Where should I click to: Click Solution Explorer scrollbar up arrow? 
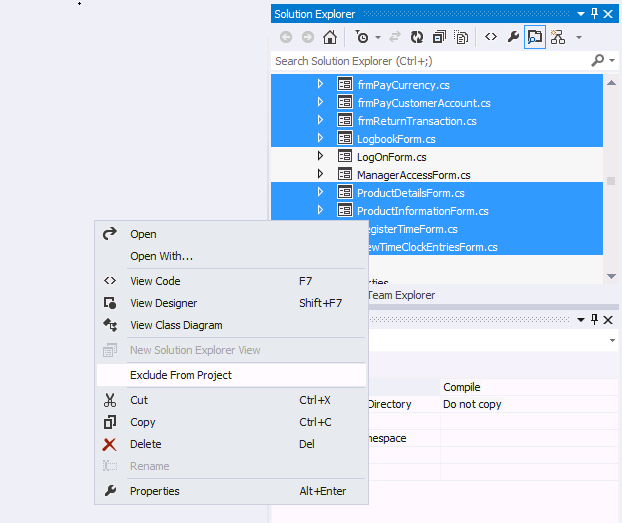(x=611, y=83)
